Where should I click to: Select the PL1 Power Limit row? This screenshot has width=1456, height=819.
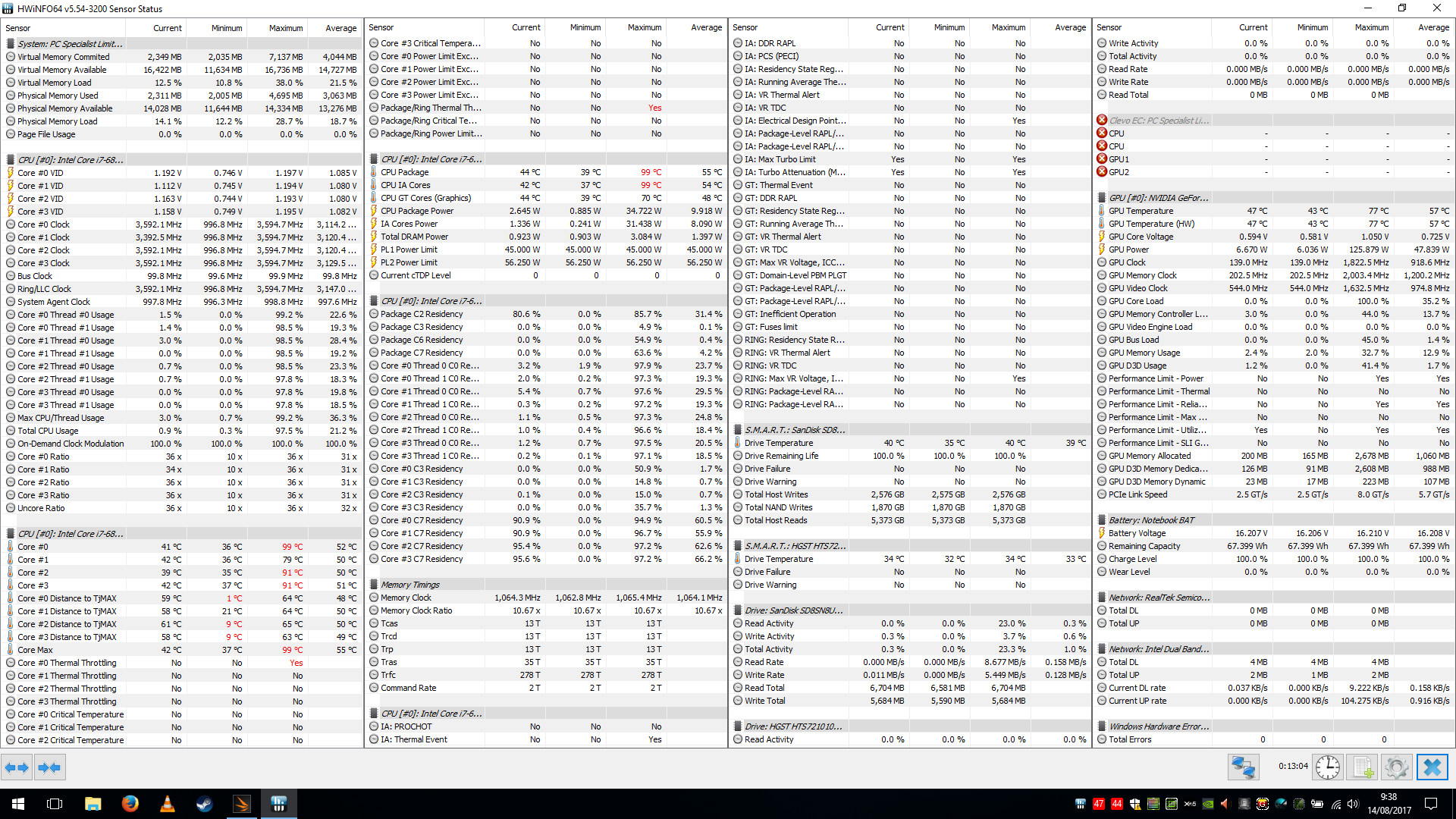pos(546,249)
